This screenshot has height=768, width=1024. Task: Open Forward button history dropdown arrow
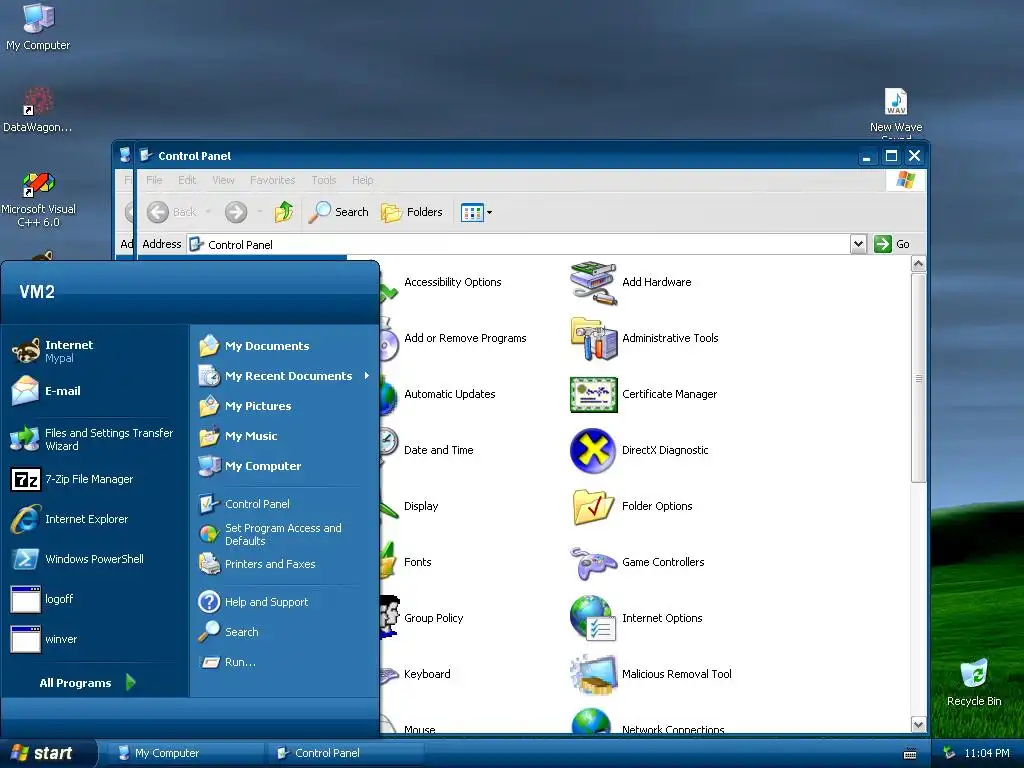(259, 212)
